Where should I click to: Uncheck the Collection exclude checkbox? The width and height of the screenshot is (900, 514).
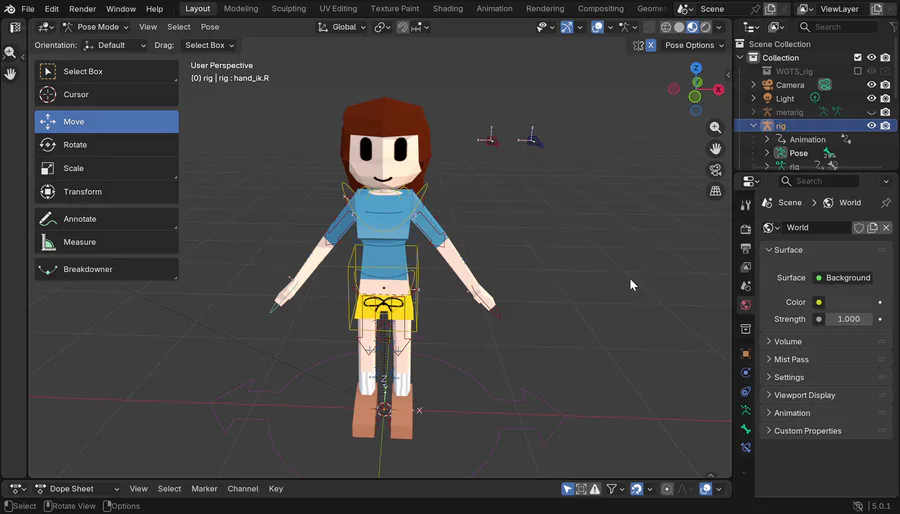(x=857, y=58)
